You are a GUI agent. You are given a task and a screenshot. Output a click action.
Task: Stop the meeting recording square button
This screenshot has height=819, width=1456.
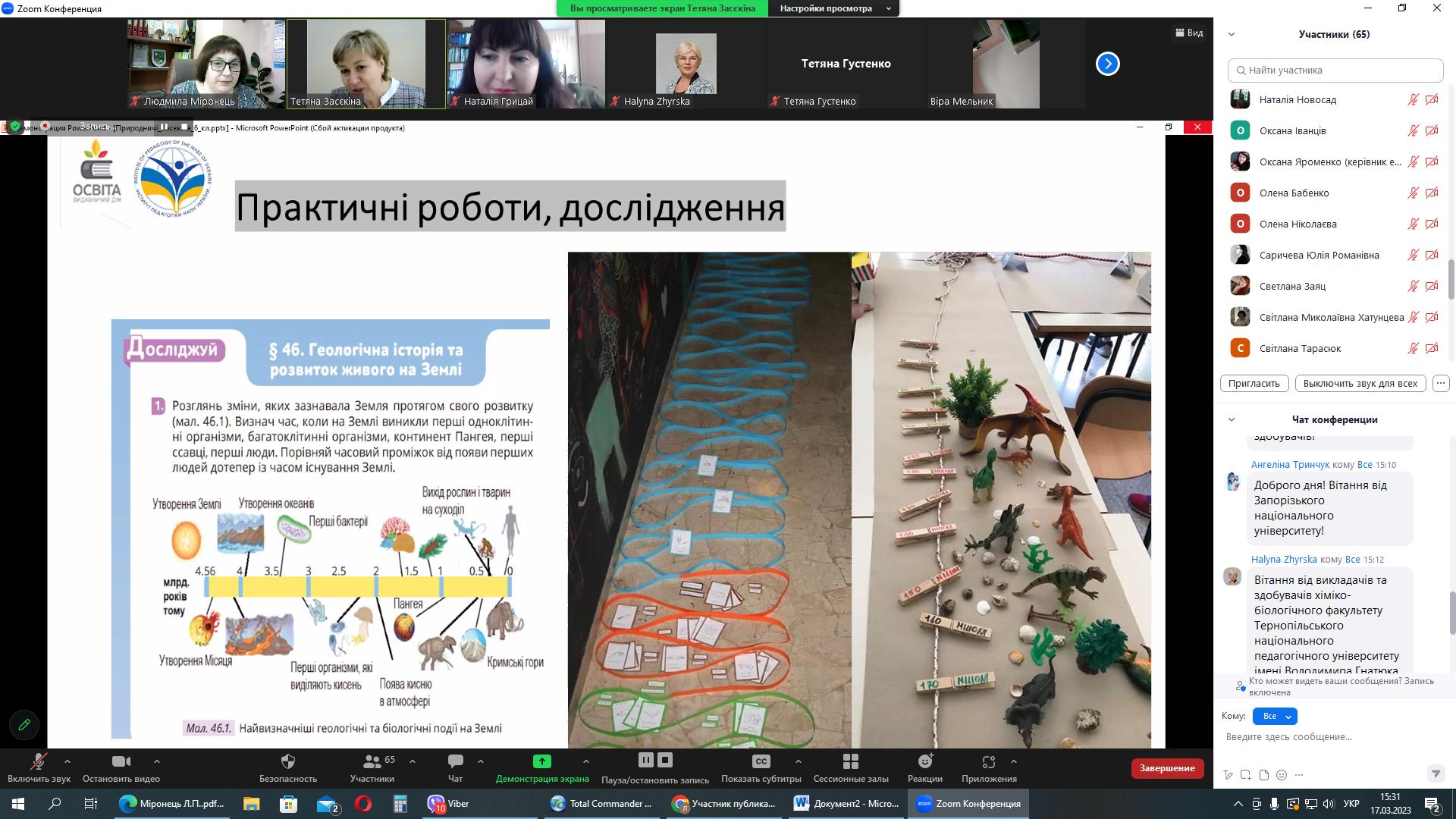tap(665, 760)
